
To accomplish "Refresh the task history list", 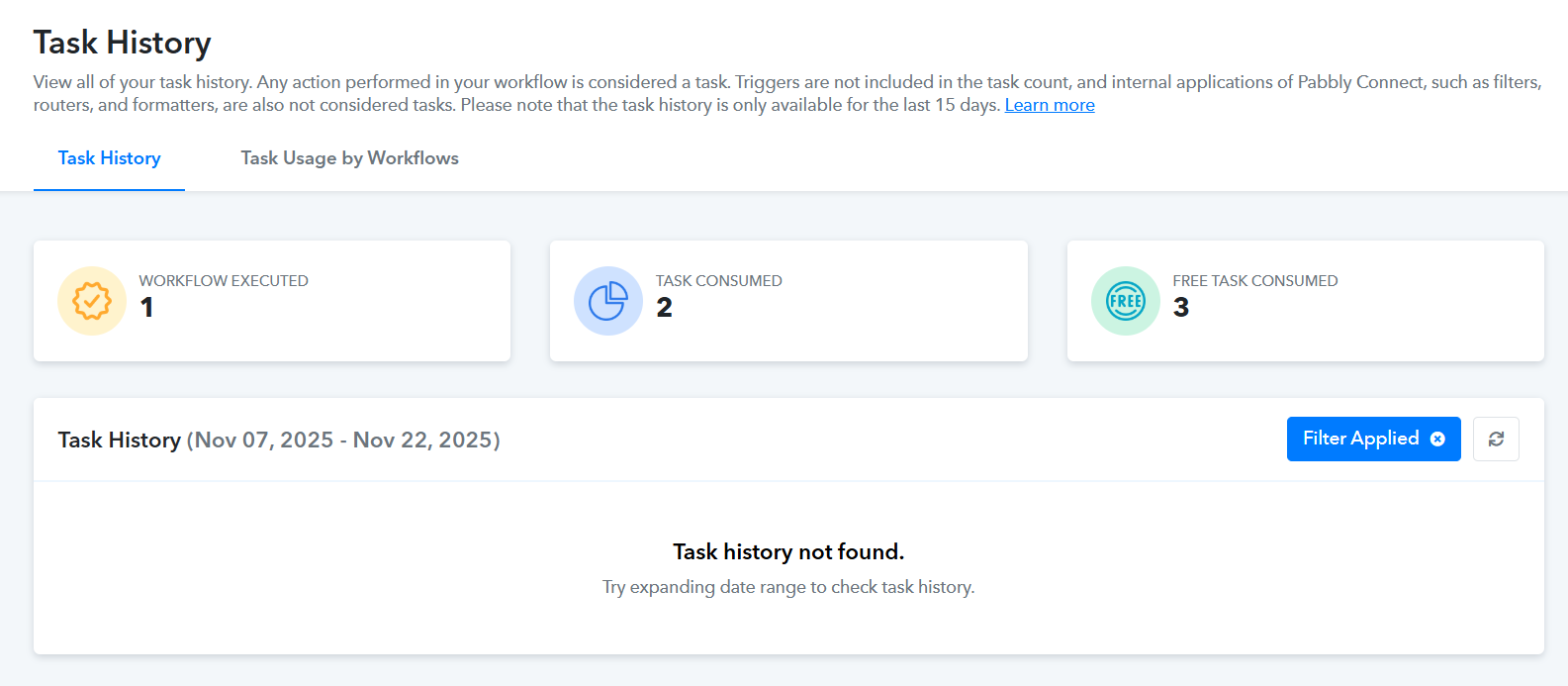I will (1496, 439).
